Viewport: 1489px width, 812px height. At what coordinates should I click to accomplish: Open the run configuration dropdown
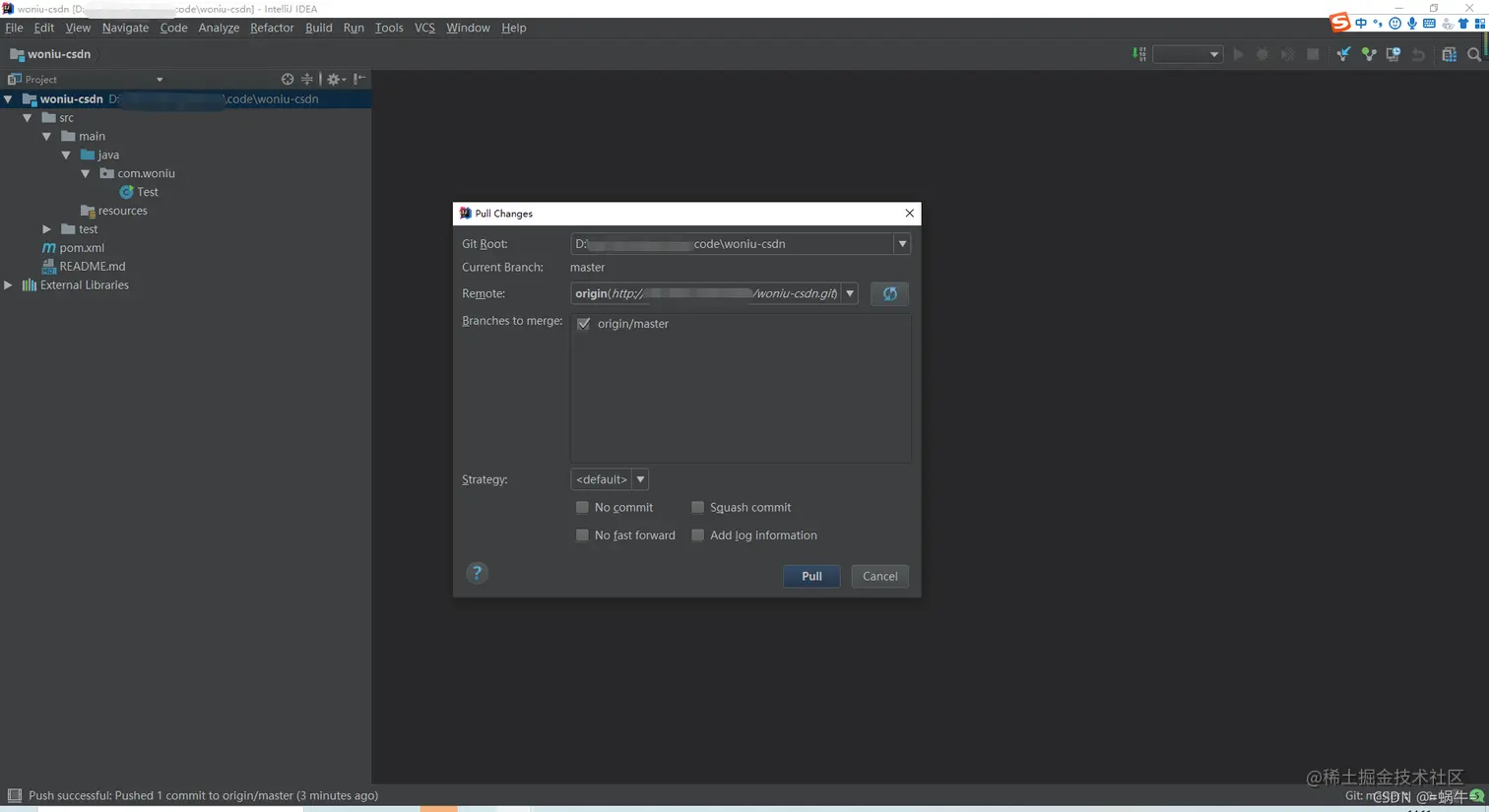coord(1188,55)
